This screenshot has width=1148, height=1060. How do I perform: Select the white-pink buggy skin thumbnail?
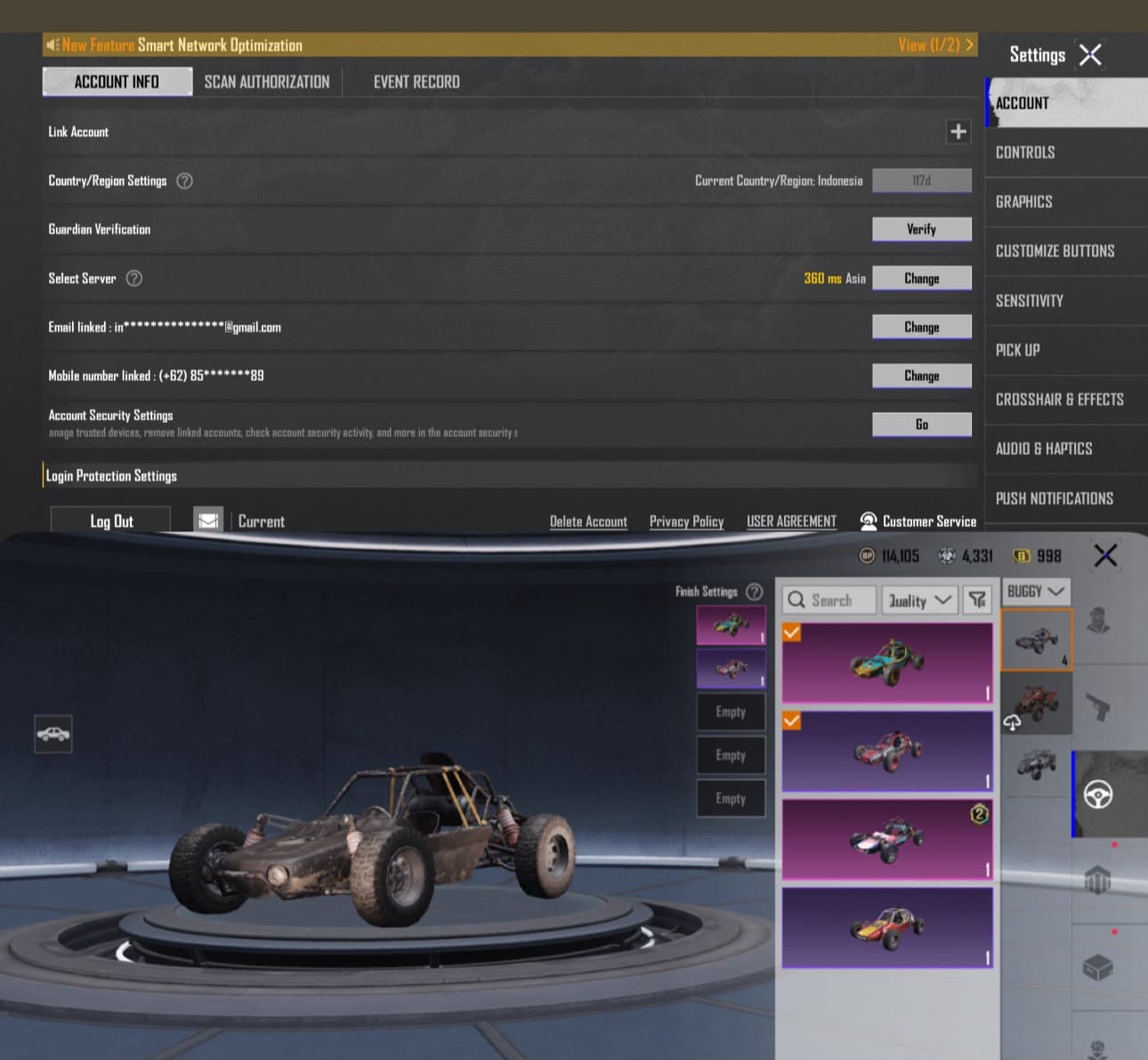click(x=887, y=839)
